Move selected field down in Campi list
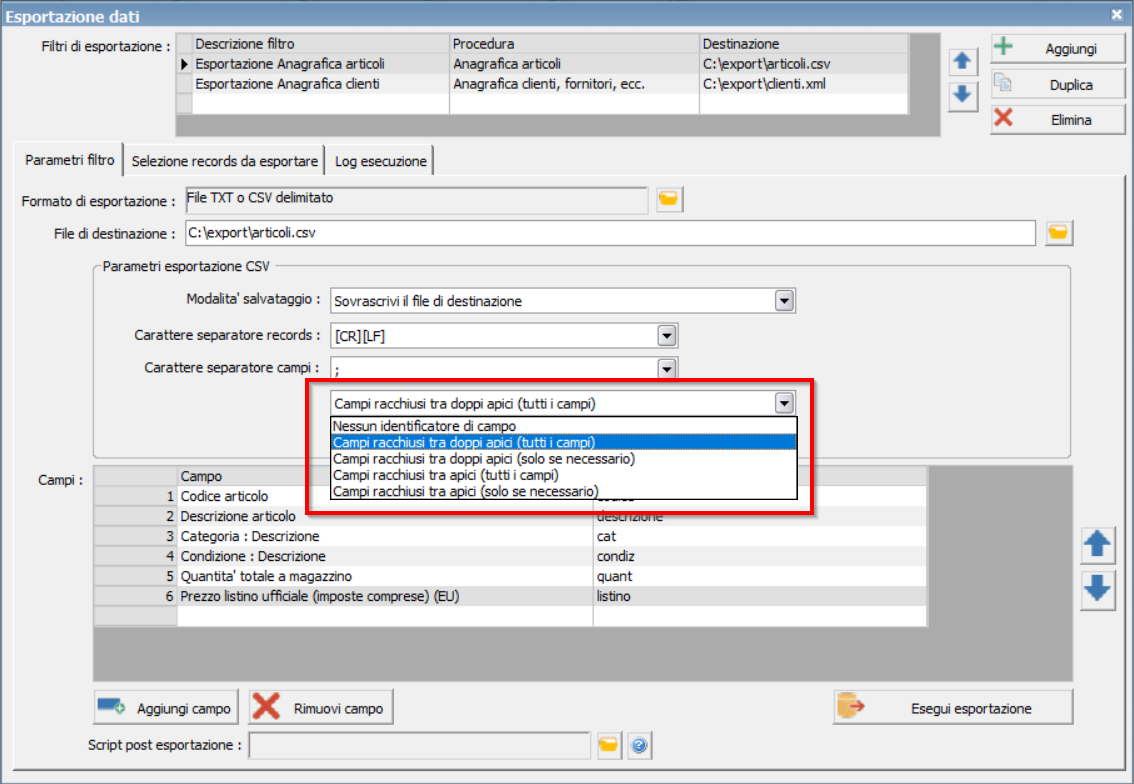Screen dimensions: 1134x784 (1097, 589)
